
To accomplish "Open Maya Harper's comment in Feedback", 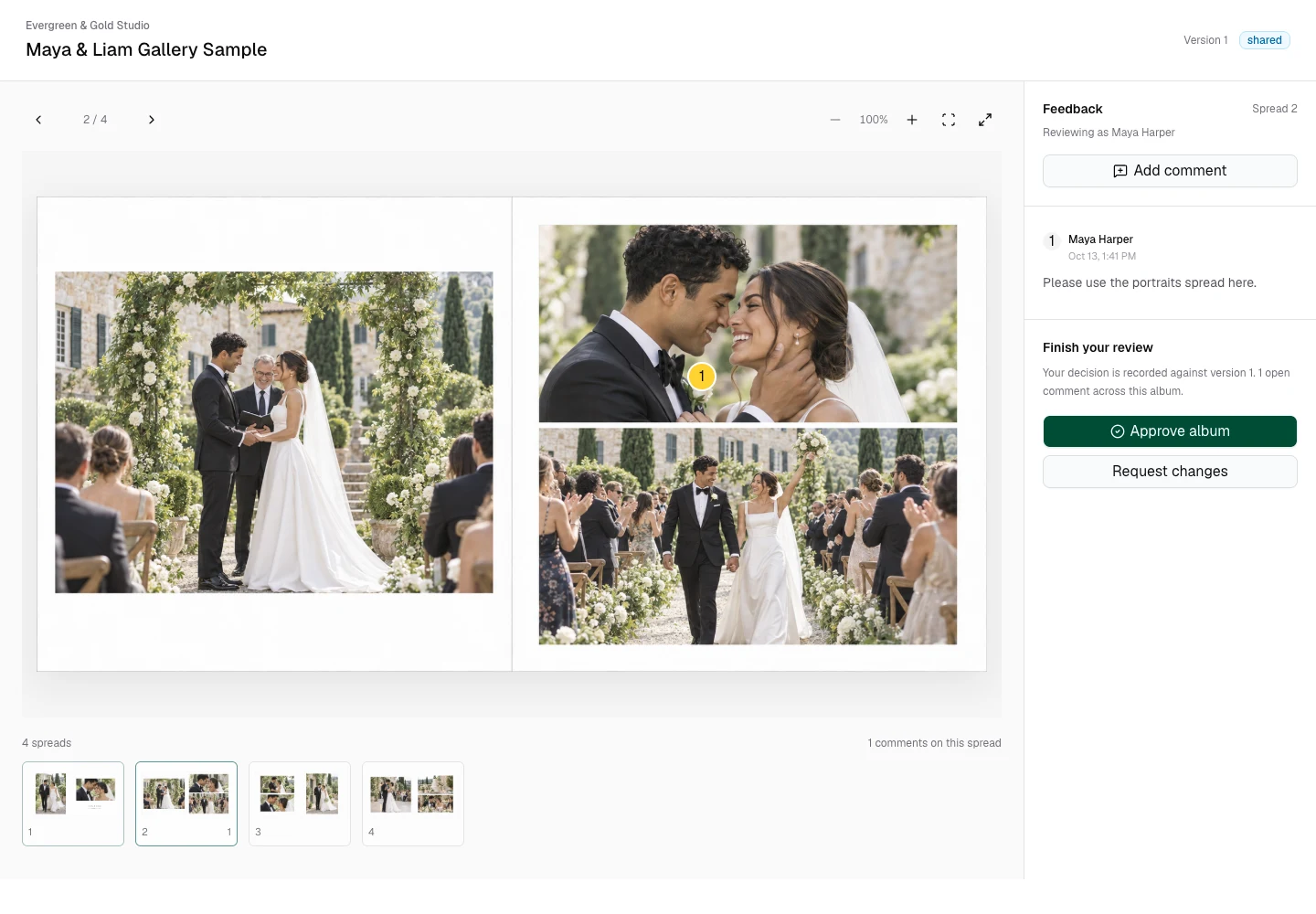I will (x=1170, y=261).
